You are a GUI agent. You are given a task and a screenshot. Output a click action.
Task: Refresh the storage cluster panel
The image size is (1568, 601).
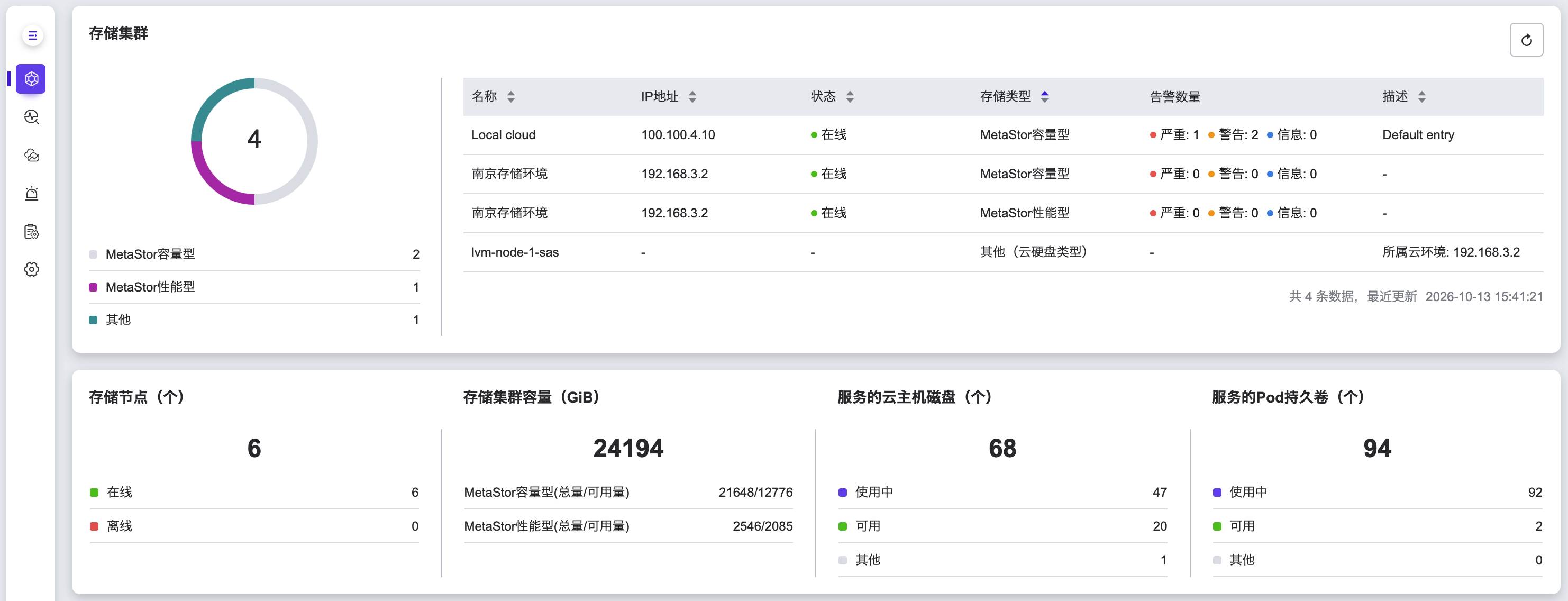[1526, 40]
